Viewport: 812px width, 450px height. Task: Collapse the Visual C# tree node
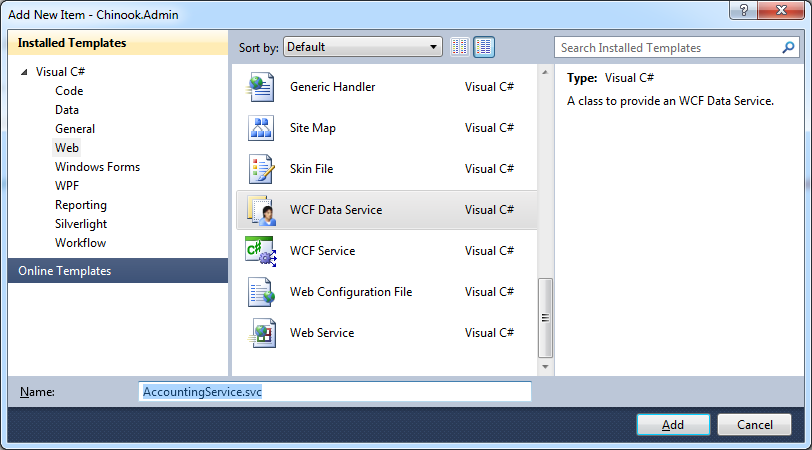24,72
